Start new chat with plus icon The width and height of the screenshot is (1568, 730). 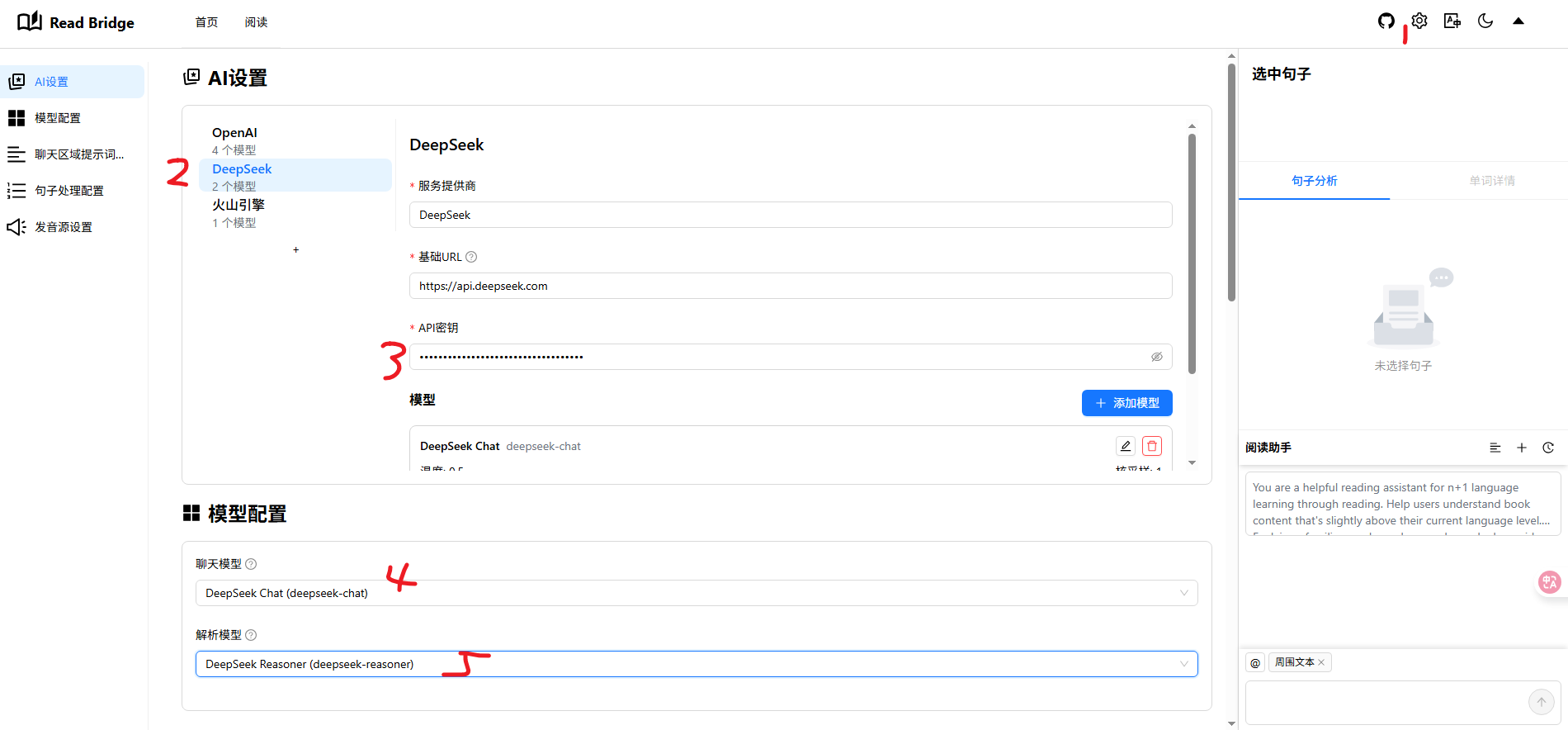click(x=1522, y=448)
